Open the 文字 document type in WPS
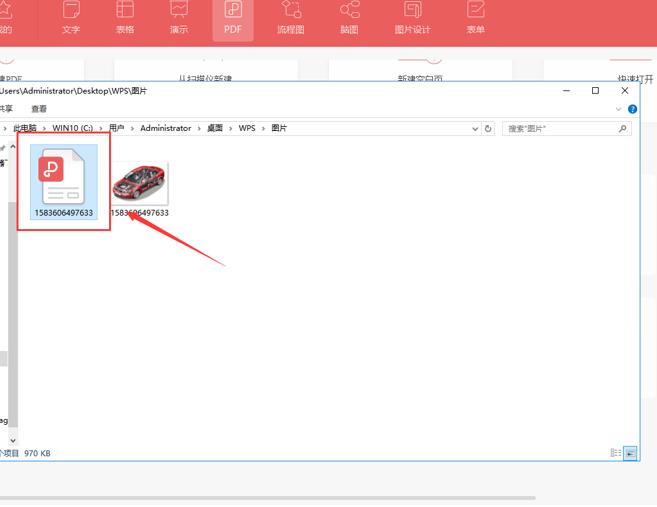Image resolution: width=657 pixels, height=507 pixels. (x=71, y=18)
